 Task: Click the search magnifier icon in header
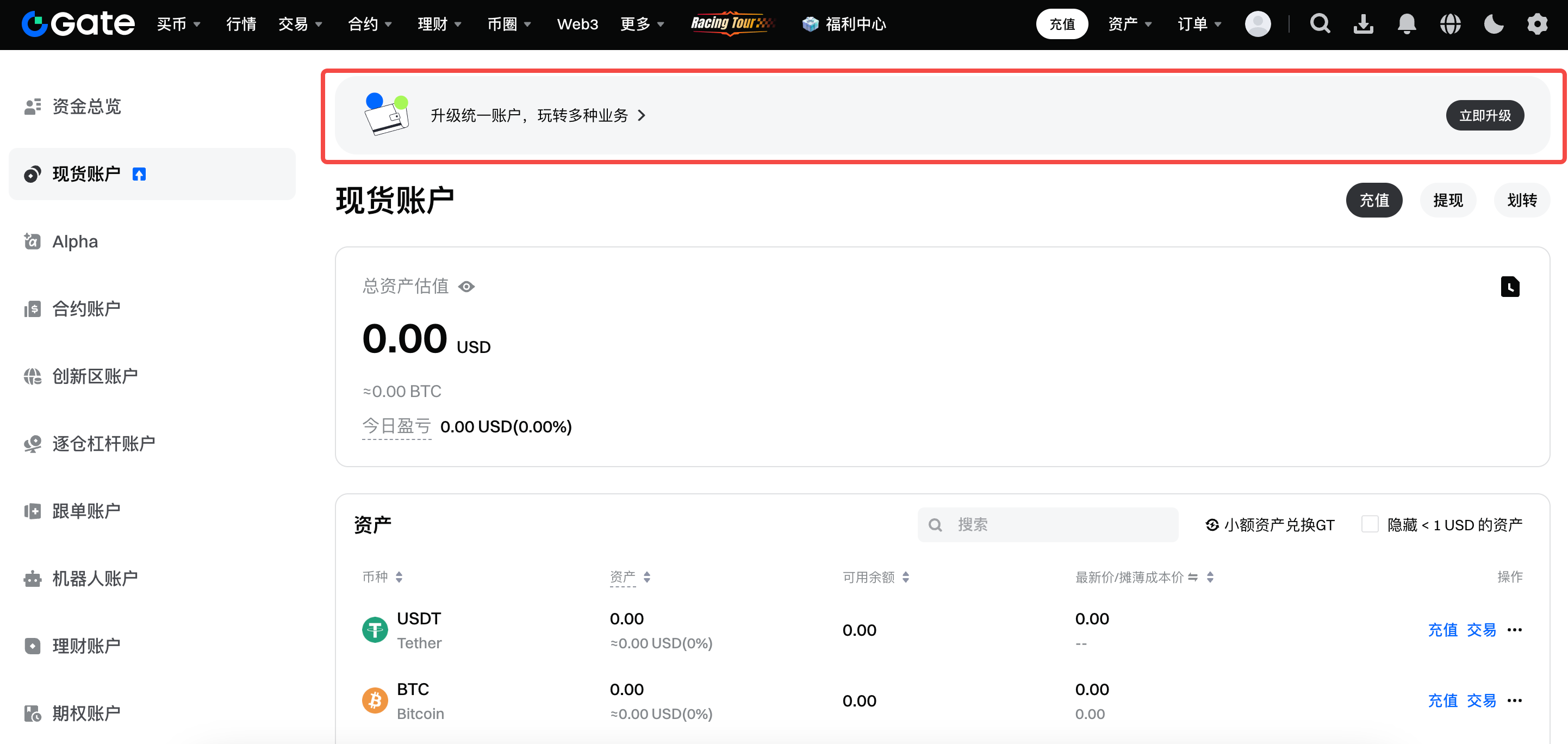click(x=1320, y=24)
